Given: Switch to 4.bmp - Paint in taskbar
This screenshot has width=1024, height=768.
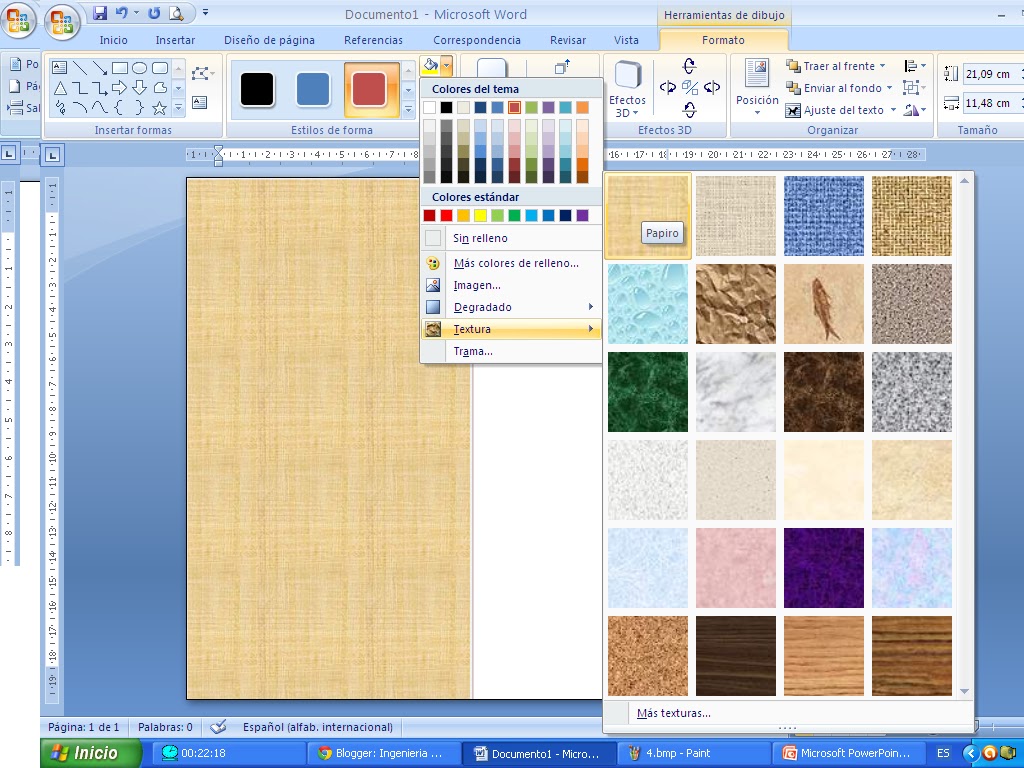Looking at the screenshot, I should point(693,753).
